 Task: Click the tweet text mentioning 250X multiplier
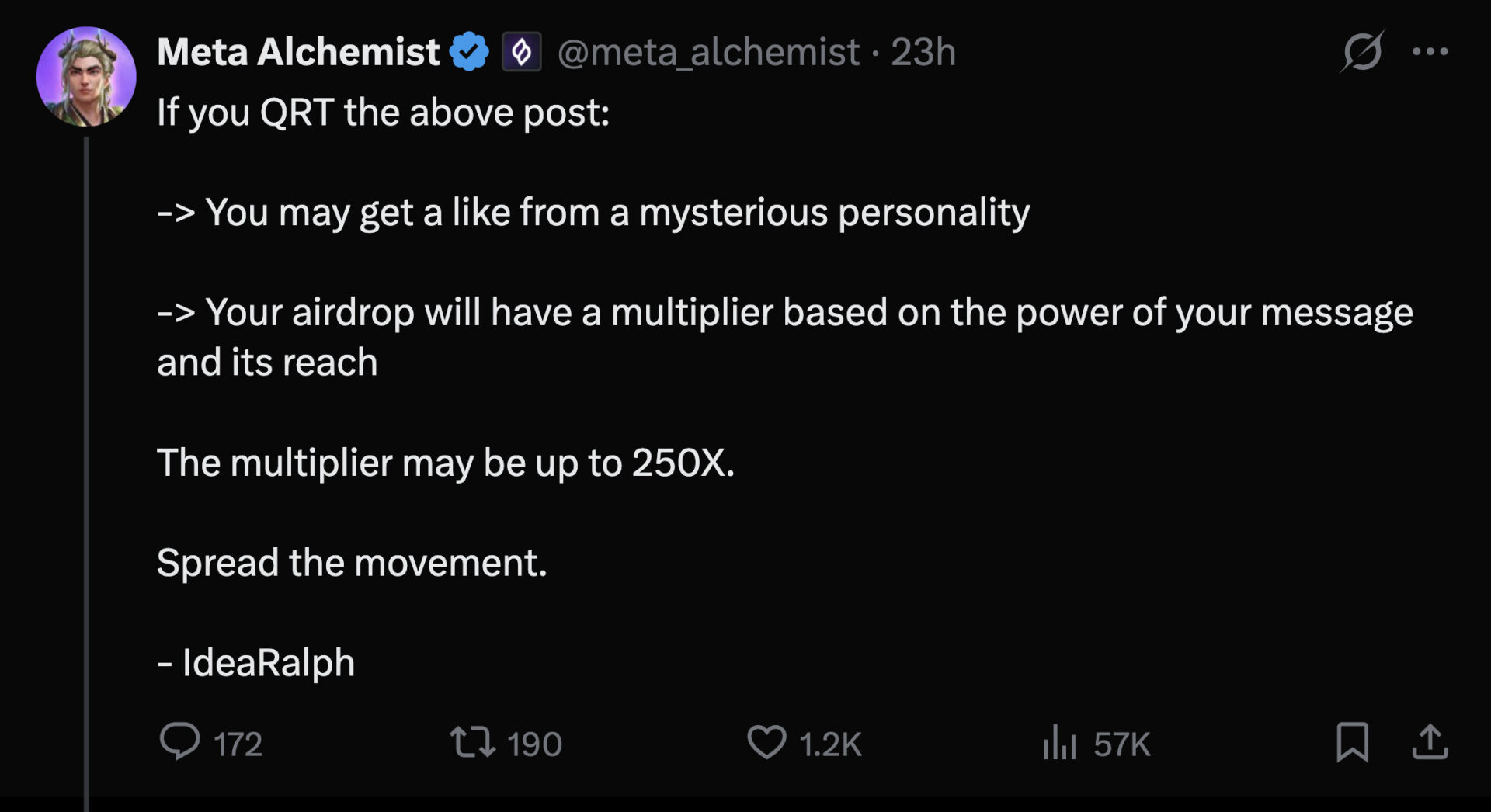[445, 463]
